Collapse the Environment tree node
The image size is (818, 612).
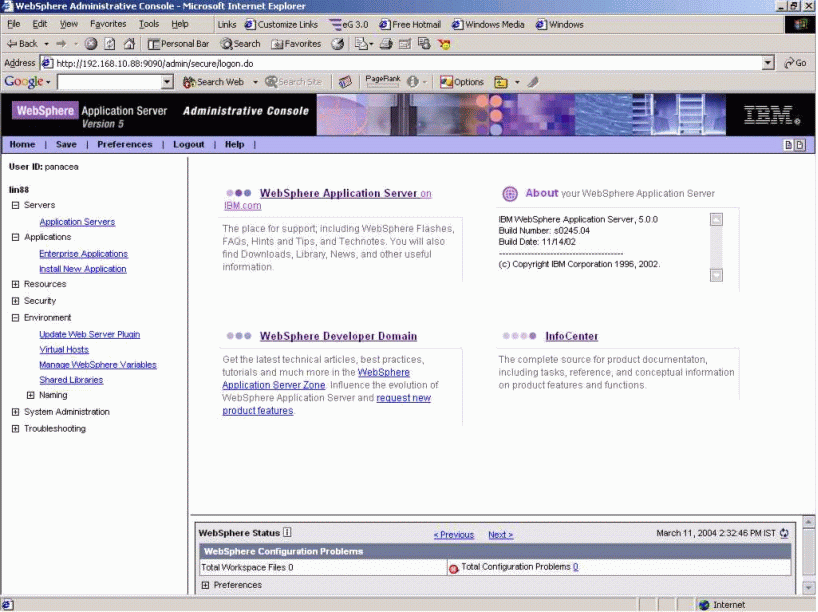click(16, 318)
